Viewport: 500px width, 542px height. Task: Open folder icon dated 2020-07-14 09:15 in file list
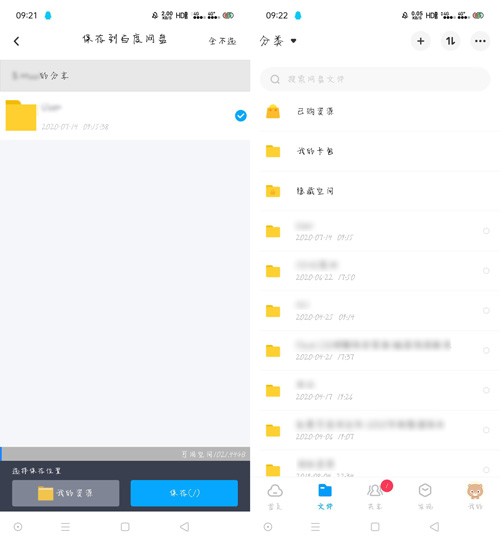(273, 231)
